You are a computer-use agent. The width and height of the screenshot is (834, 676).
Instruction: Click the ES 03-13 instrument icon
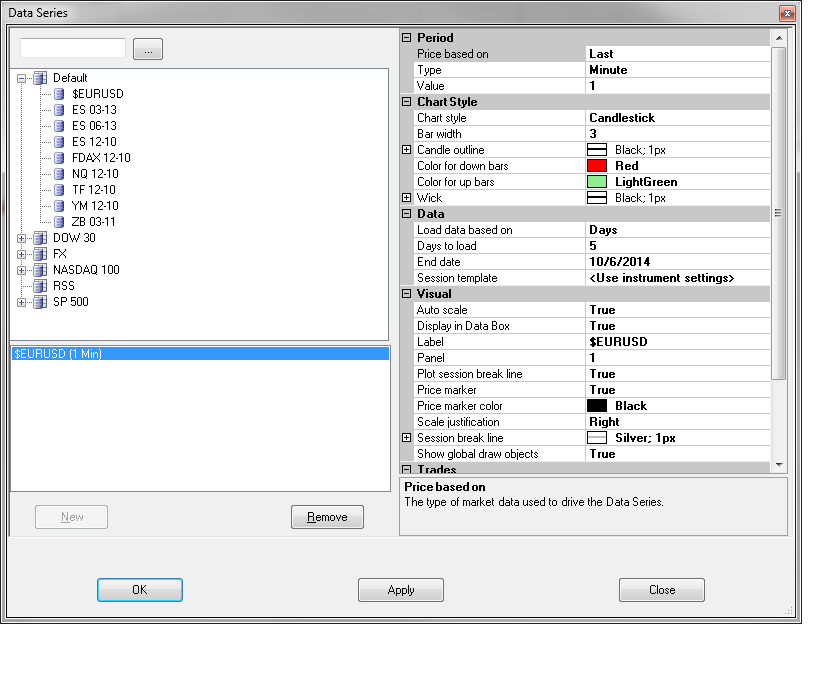pos(59,110)
